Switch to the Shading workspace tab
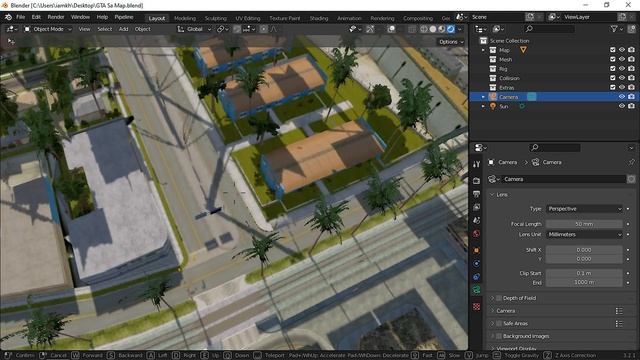 pyautogui.click(x=319, y=18)
